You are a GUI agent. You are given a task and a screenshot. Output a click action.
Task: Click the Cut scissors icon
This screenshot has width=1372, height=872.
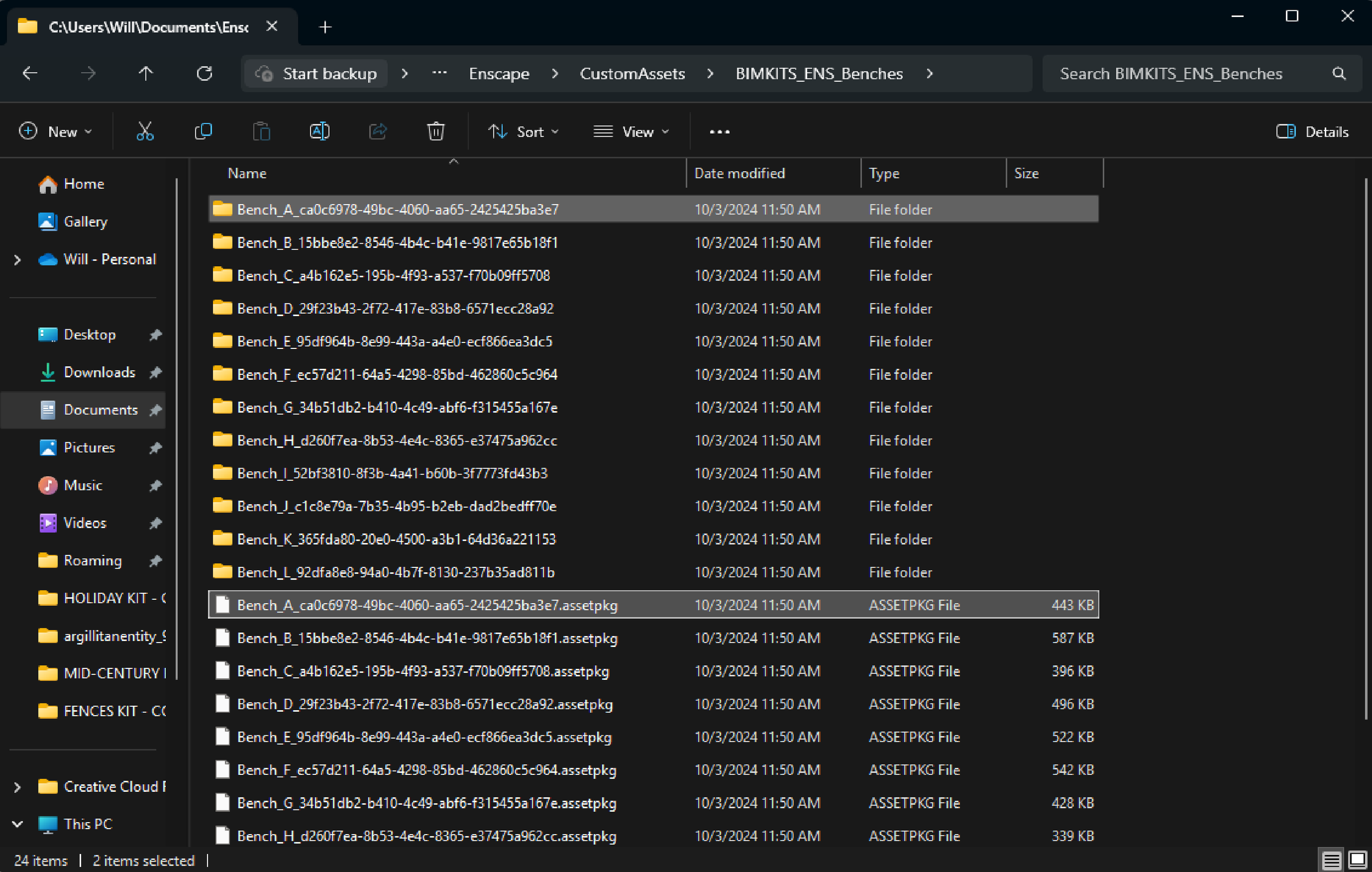145,132
